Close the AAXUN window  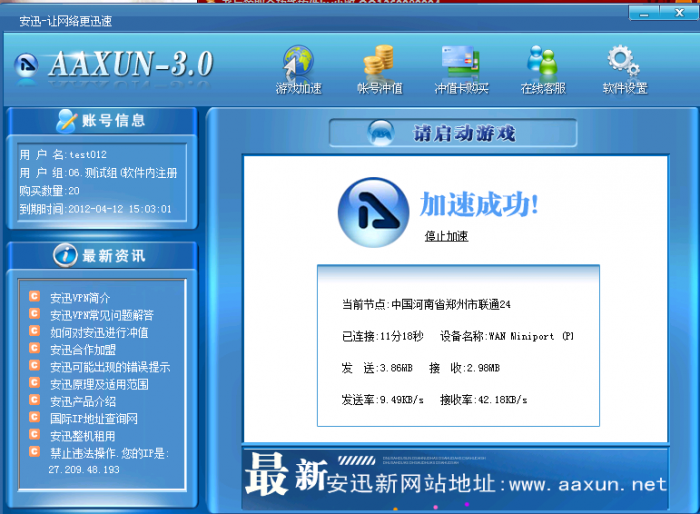679,13
